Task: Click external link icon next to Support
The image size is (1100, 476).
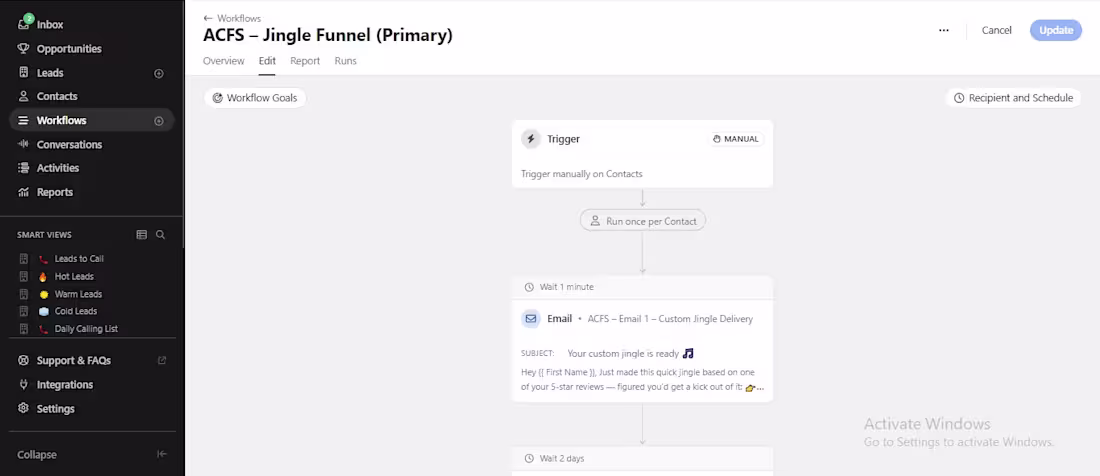Action: click(x=162, y=360)
